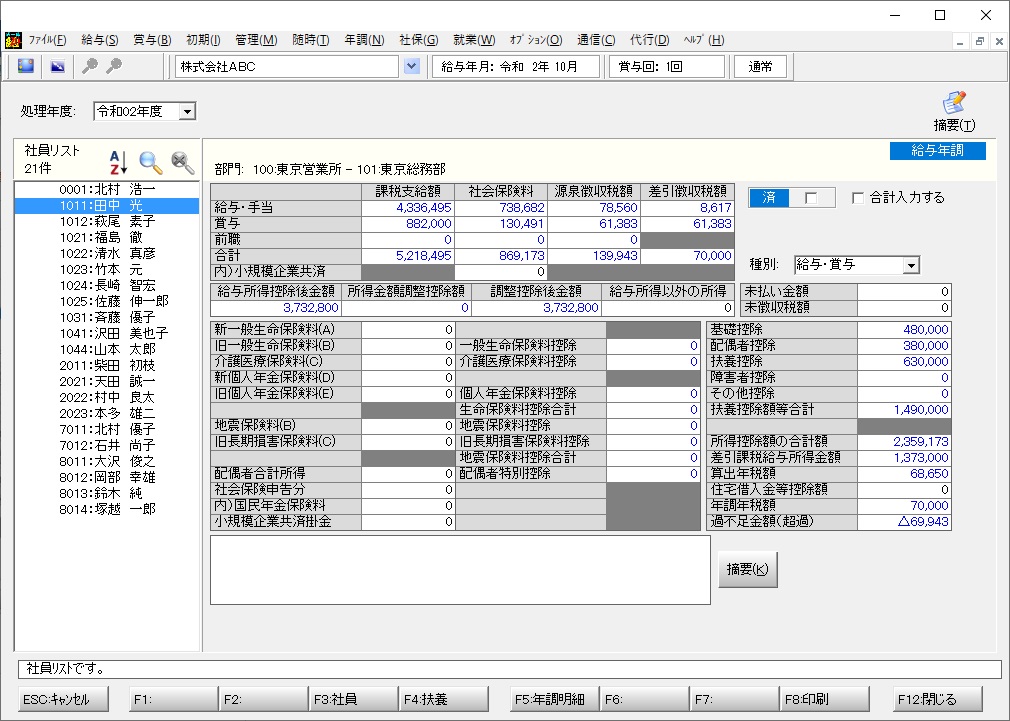The image size is (1010, 721).
Task: Click 新一般生命保険料(A) value field
Action: tap(408, 330)
